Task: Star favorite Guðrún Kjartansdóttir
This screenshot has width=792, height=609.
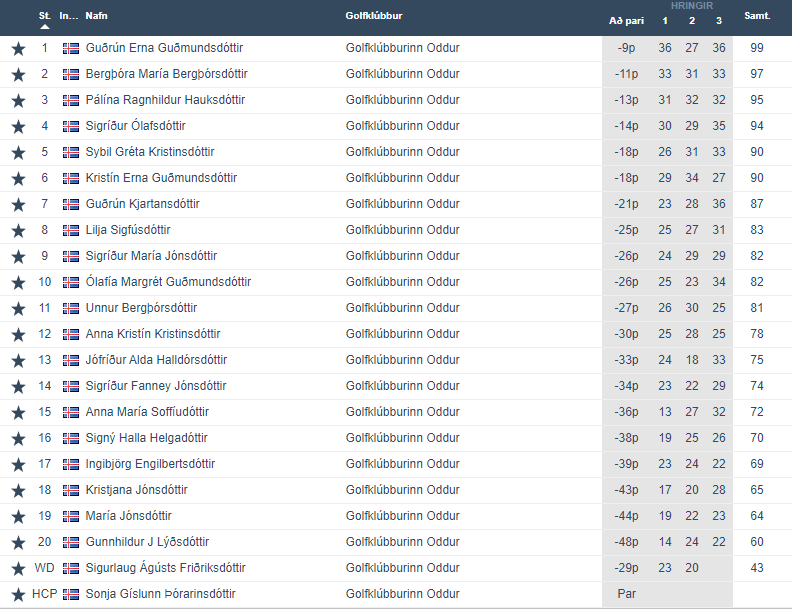Action: (19, 205)
